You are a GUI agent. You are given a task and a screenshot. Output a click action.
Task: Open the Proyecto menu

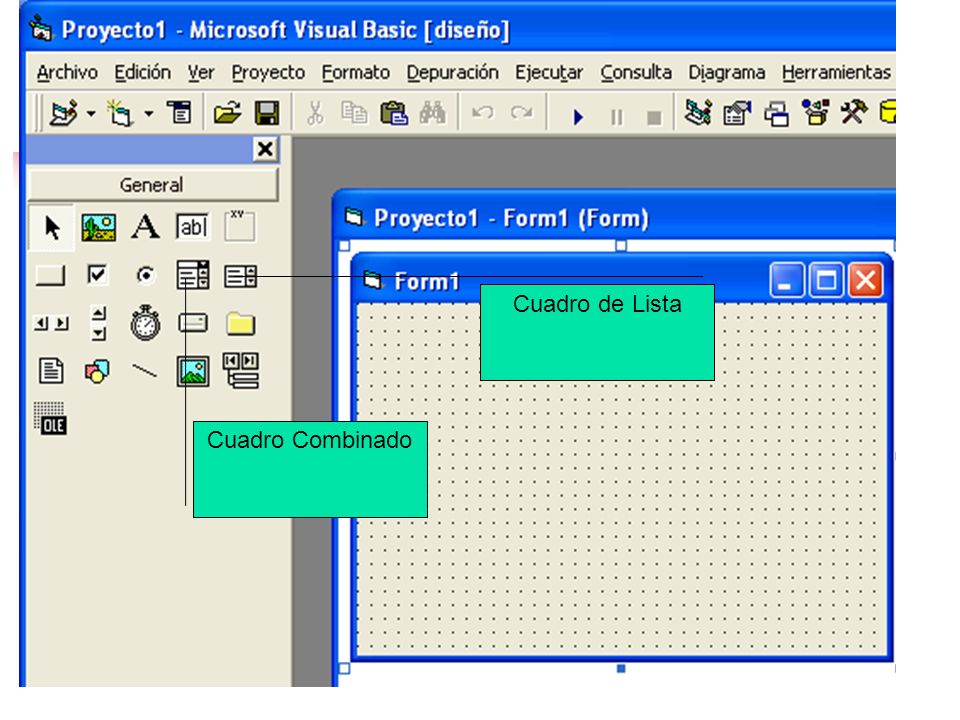coord(268,72)
